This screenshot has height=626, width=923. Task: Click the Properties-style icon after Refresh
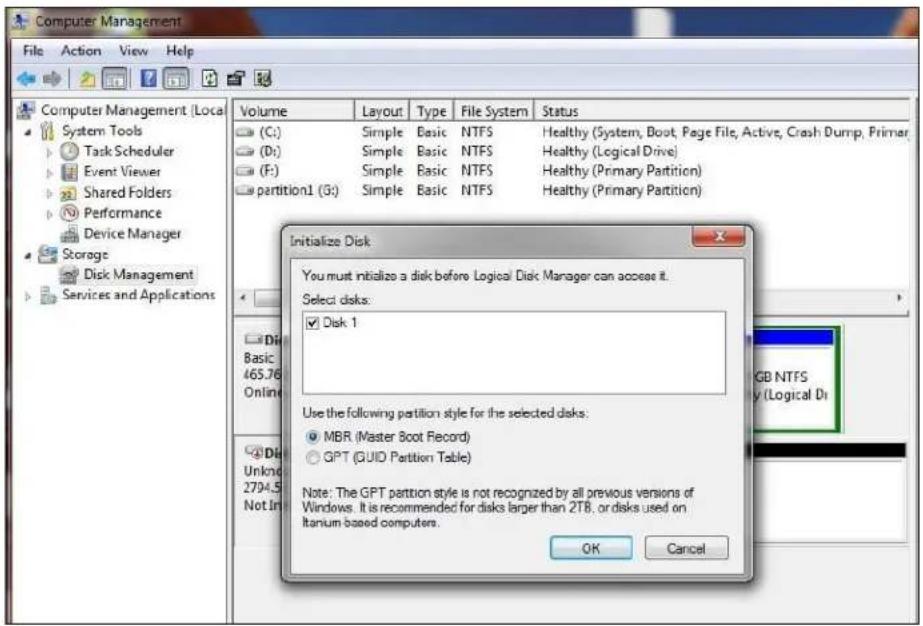(x=236, y=78)
